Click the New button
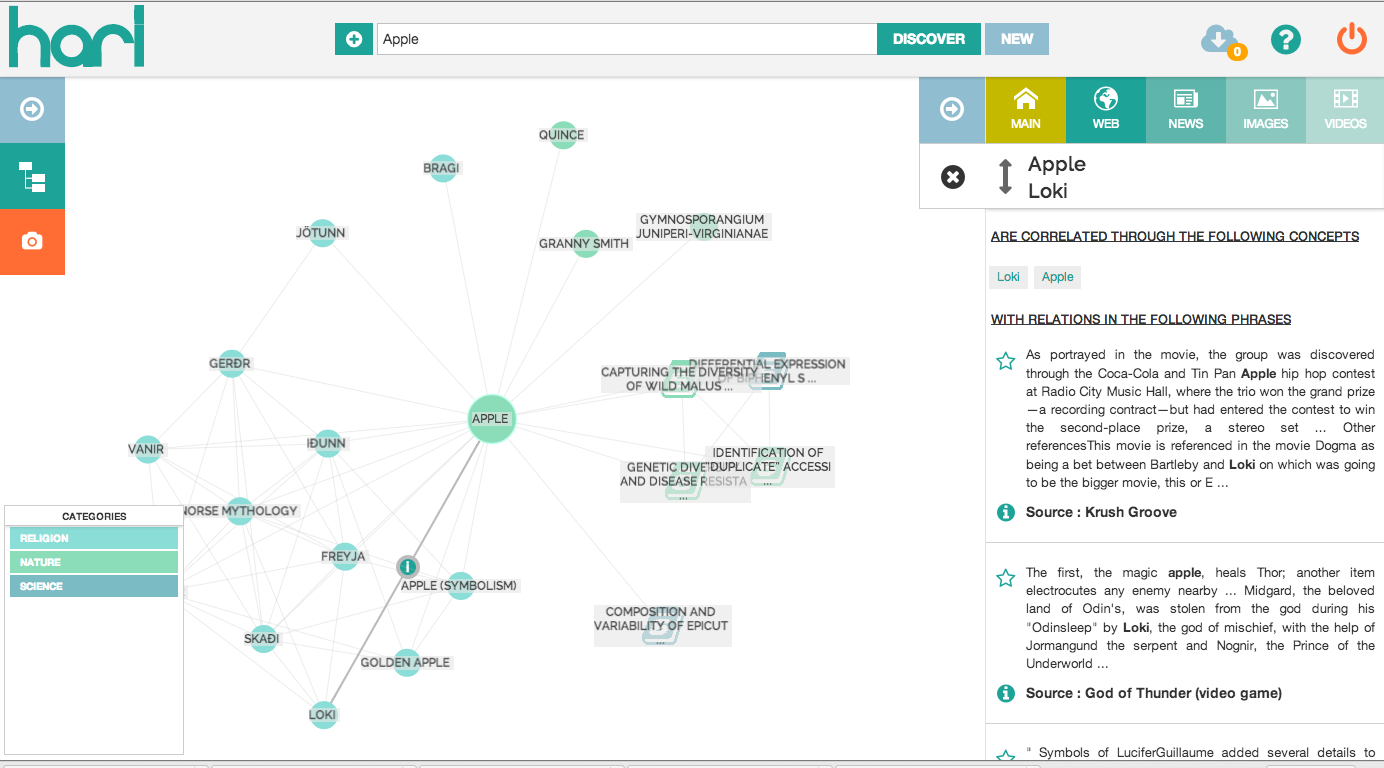This screenshot has width=1384, height=768. coord(1016,39)
